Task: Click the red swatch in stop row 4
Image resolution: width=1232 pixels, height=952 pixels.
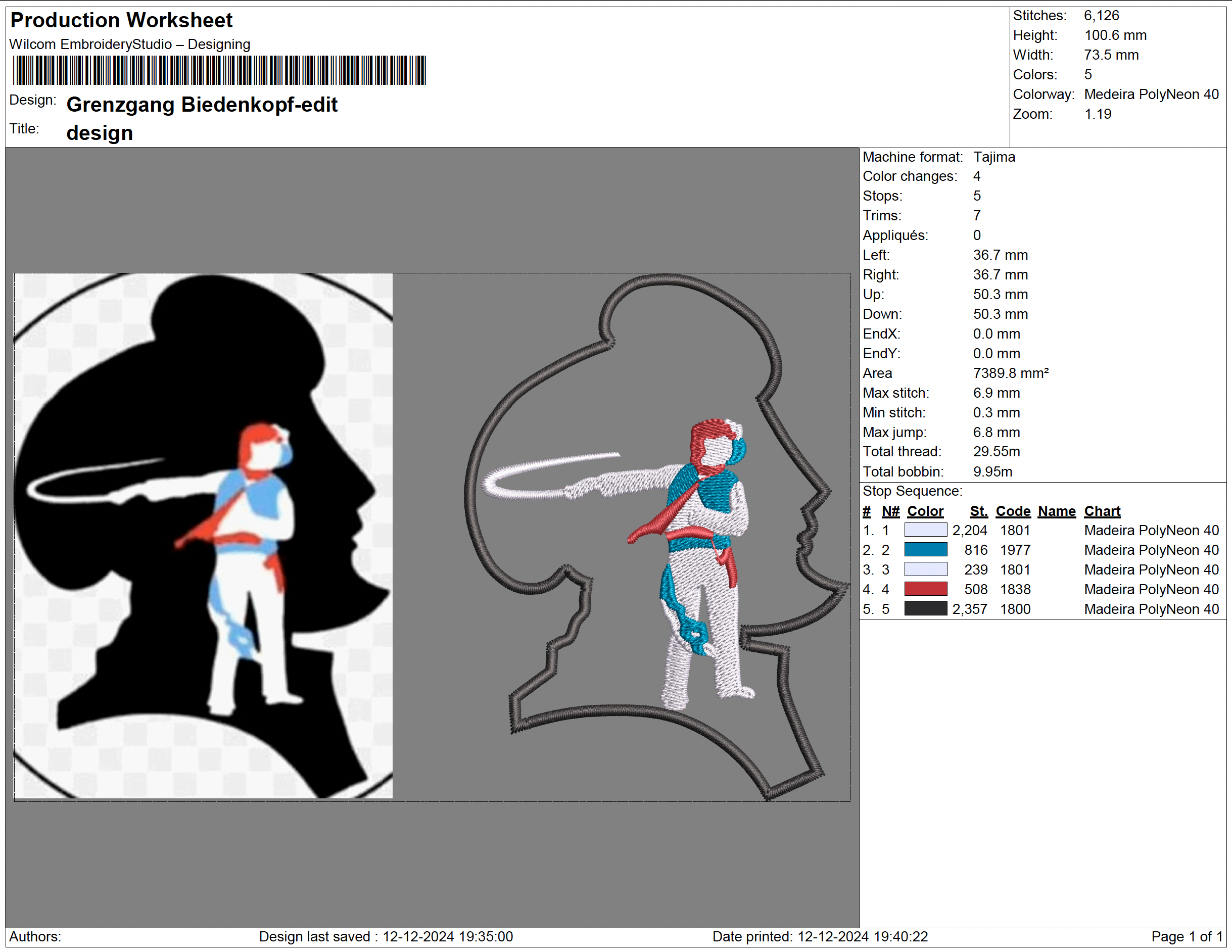Action: point(925,589)
